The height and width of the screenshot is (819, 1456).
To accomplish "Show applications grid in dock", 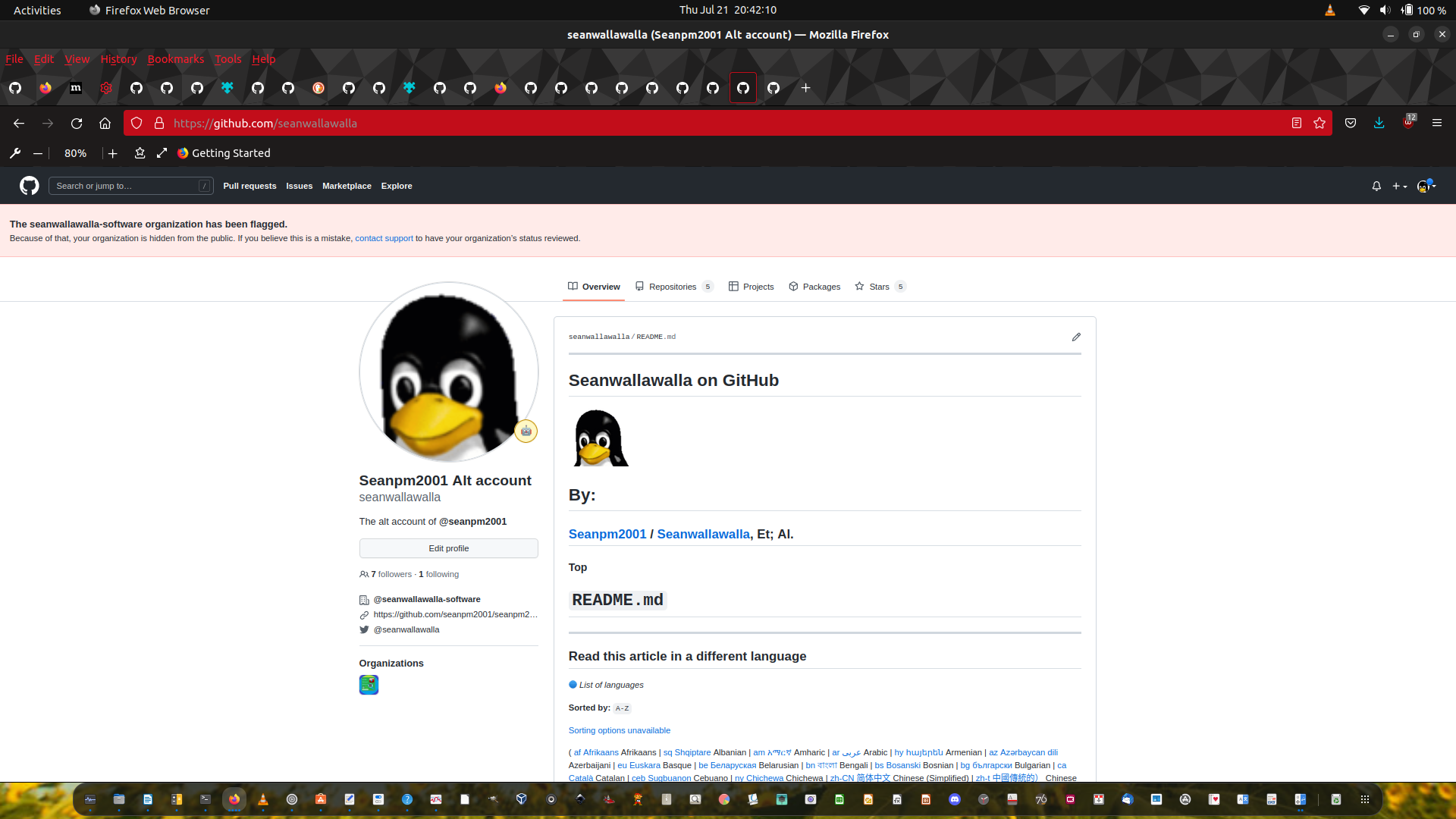I will (x=1365, y=799).
